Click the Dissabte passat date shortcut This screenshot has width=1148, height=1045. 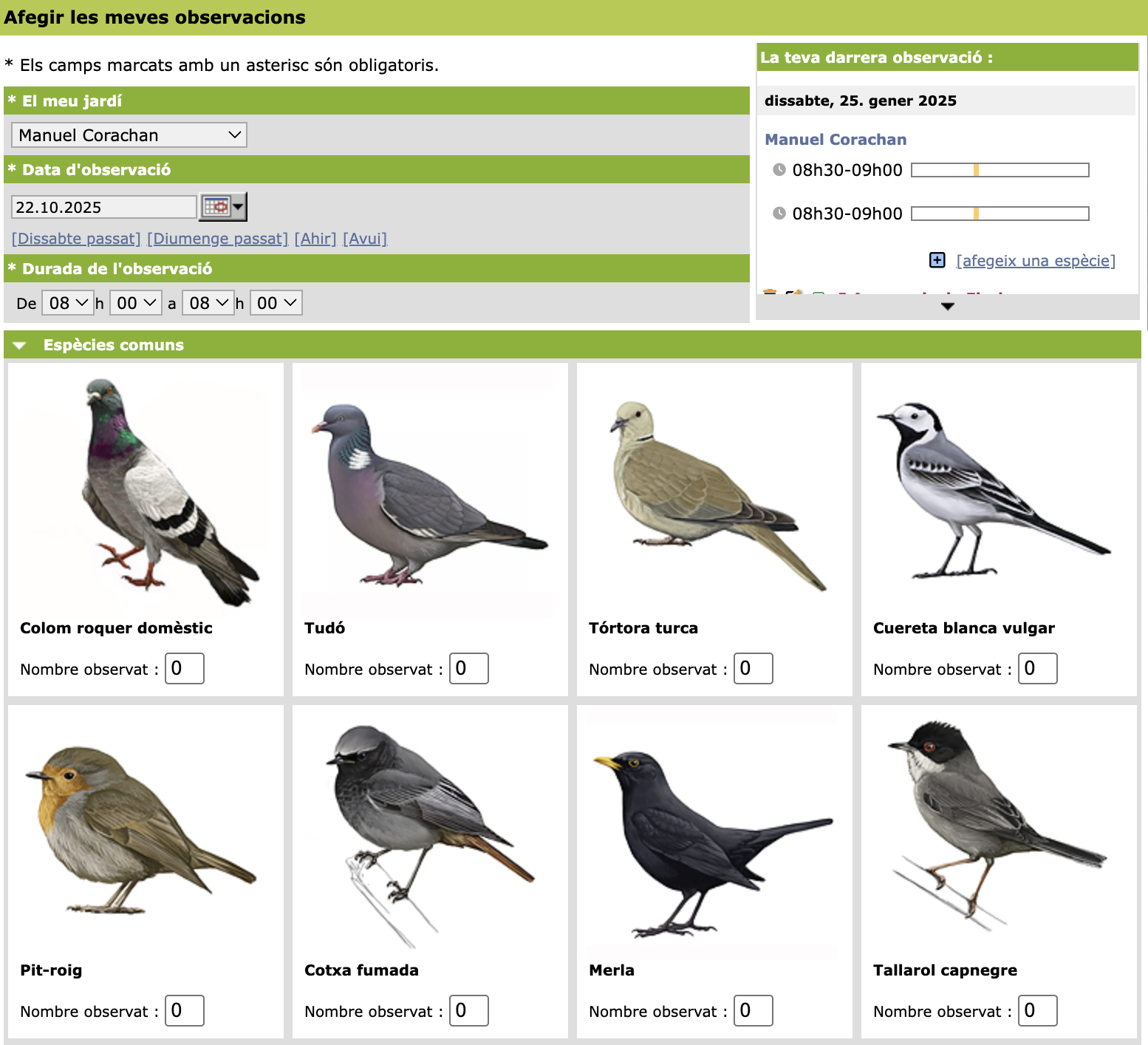coord(76,239)
